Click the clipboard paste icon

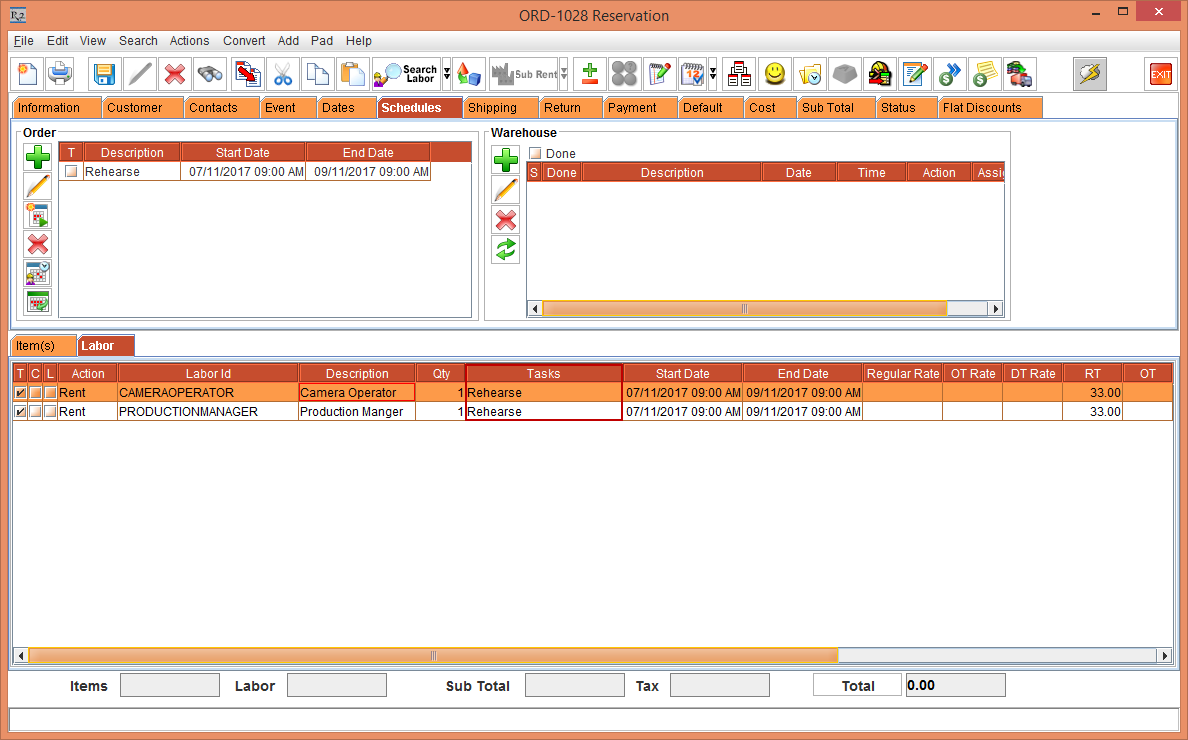coord(352,74)
